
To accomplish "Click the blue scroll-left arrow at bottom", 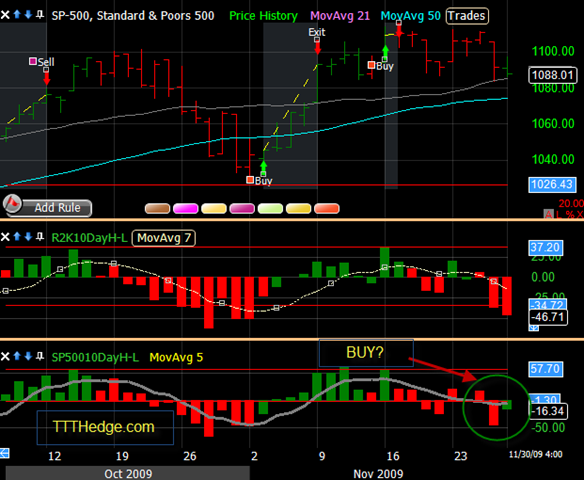I will [x=4, y=453].
